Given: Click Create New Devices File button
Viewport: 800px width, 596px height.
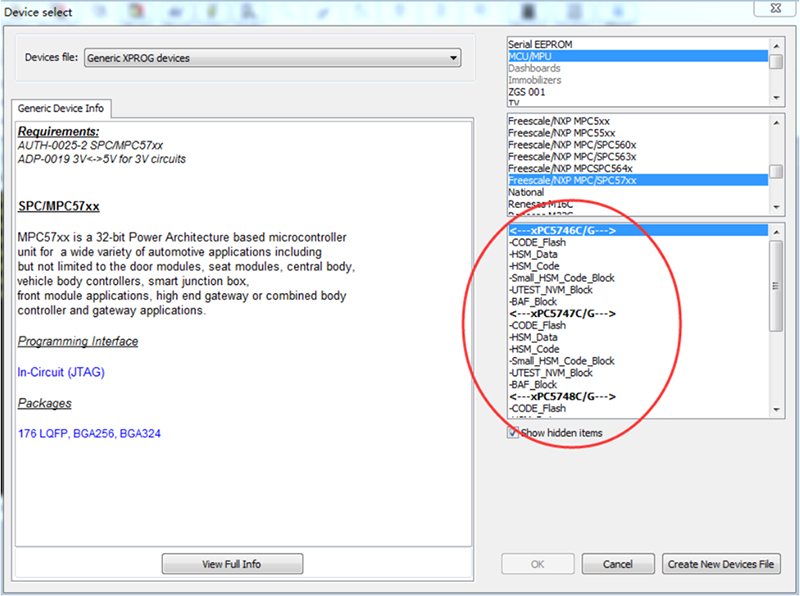Looking at the screenshot, I should [x=721, y=564].
